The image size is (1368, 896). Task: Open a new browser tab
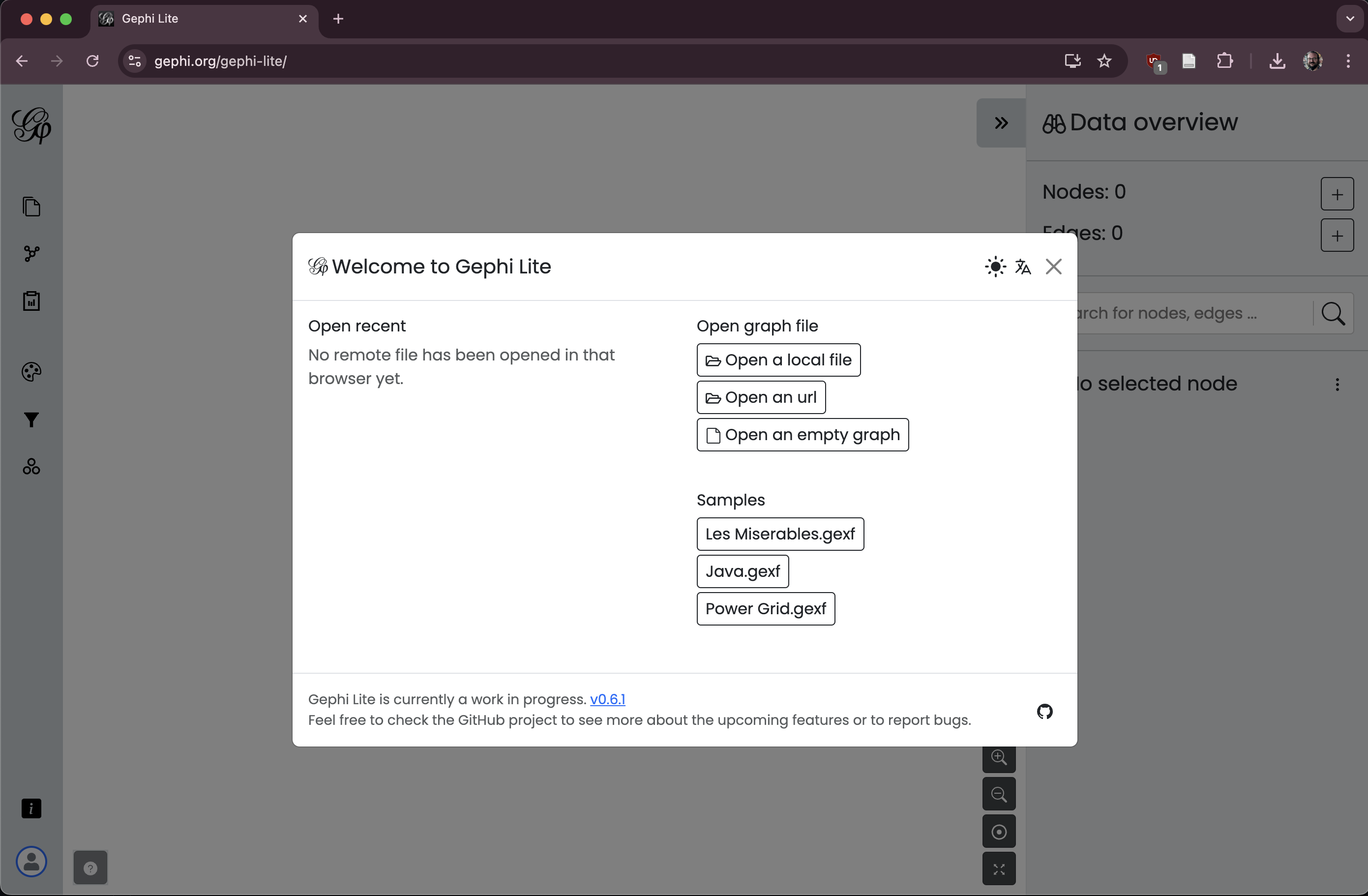(338, 19)
